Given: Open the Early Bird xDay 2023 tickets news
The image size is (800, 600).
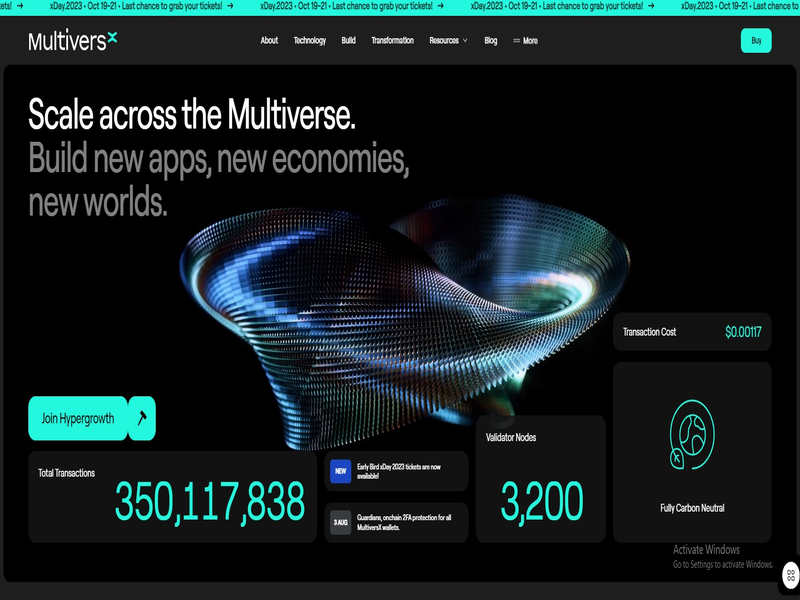Looking at the screenshot, I should pyautogui.click(x=398, y=471).
